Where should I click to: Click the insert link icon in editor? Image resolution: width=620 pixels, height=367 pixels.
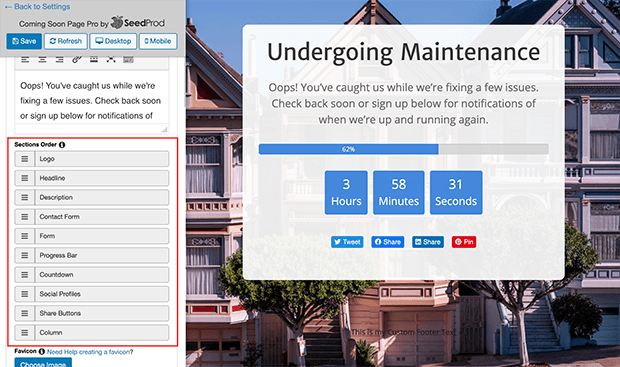77,60
